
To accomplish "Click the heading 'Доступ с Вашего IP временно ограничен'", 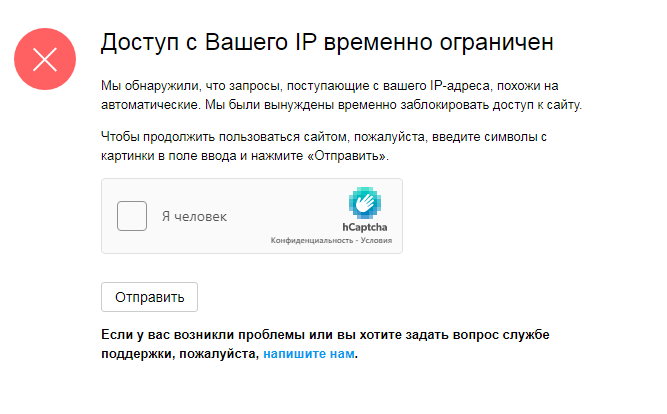I will 327,43.
